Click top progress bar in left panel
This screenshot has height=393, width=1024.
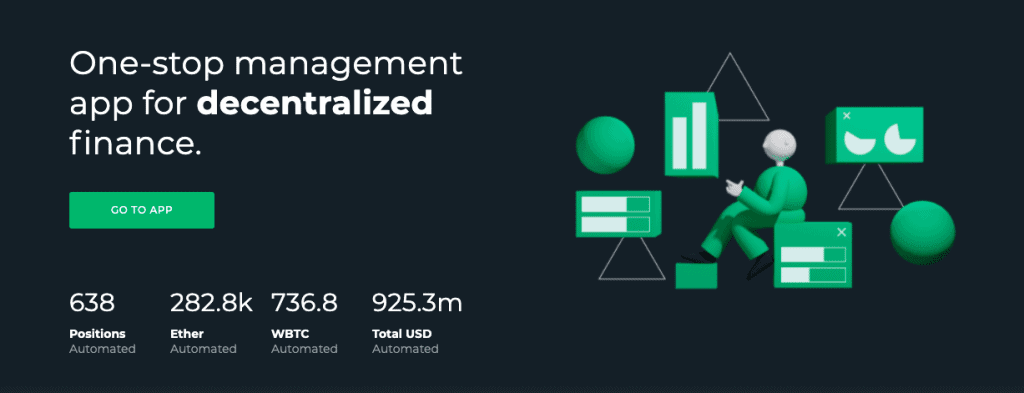click(615, 204)
